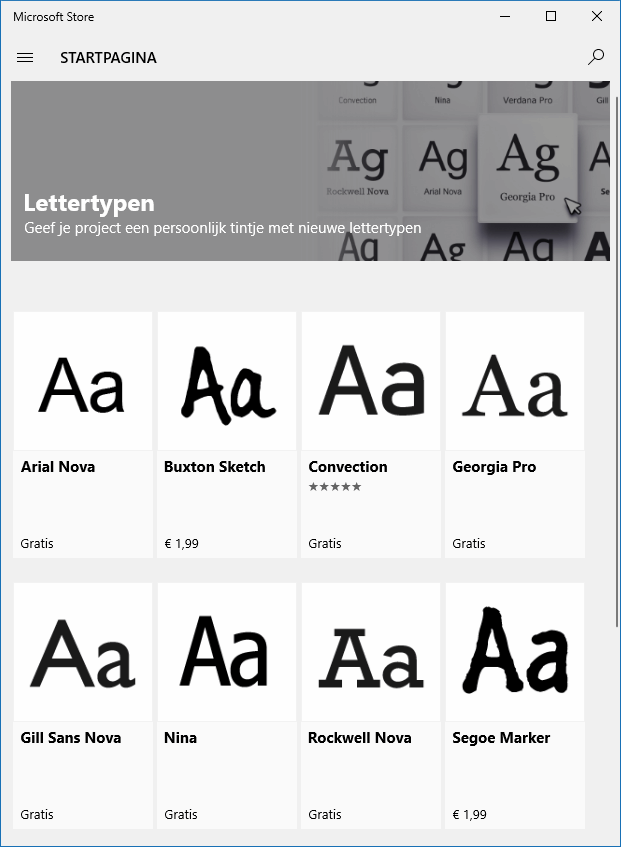
Task: Click the five-star rating under Convection
Action: 335,487
